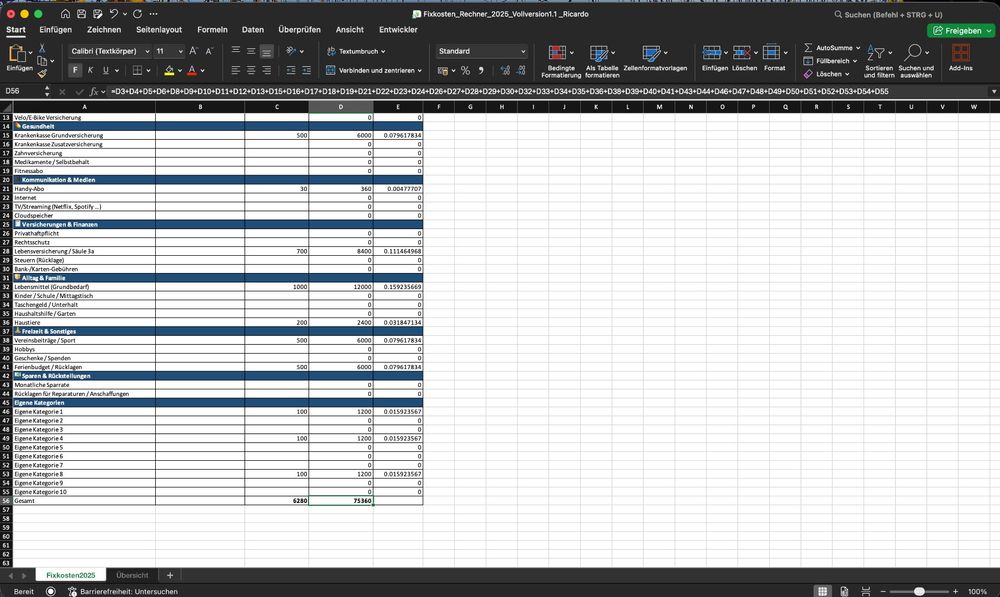Toggle italic formatting K button

tap(90, 71)
